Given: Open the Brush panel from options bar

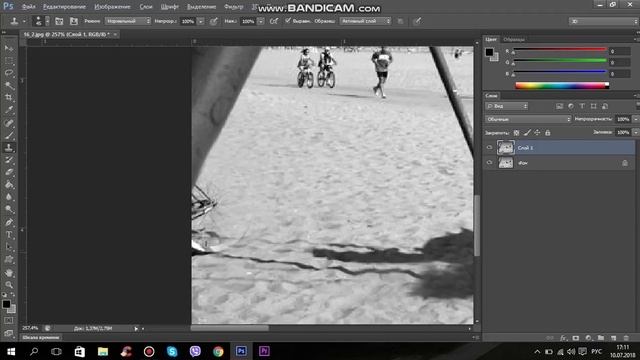Looking at the screenshot, I should pyautogui.click(x=59, y=21).
